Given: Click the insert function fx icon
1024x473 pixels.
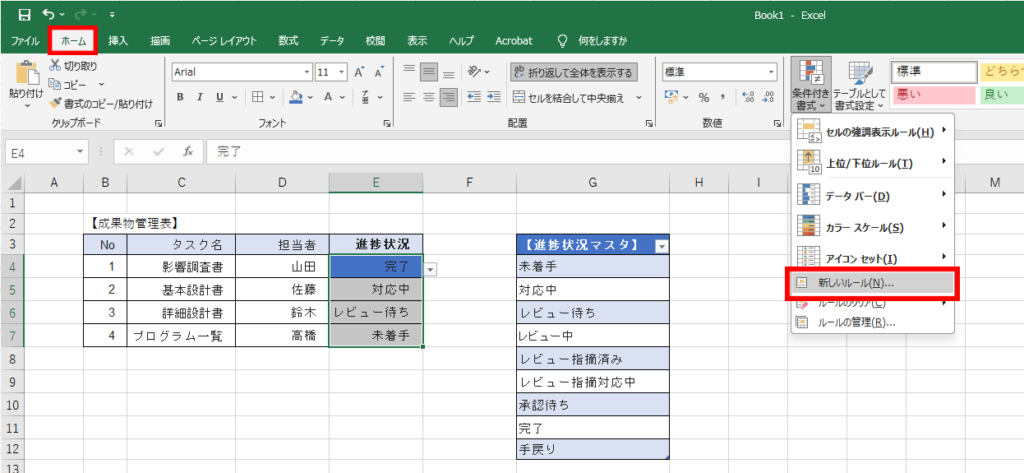Looking at the screenshot, I should click(187, 153).
